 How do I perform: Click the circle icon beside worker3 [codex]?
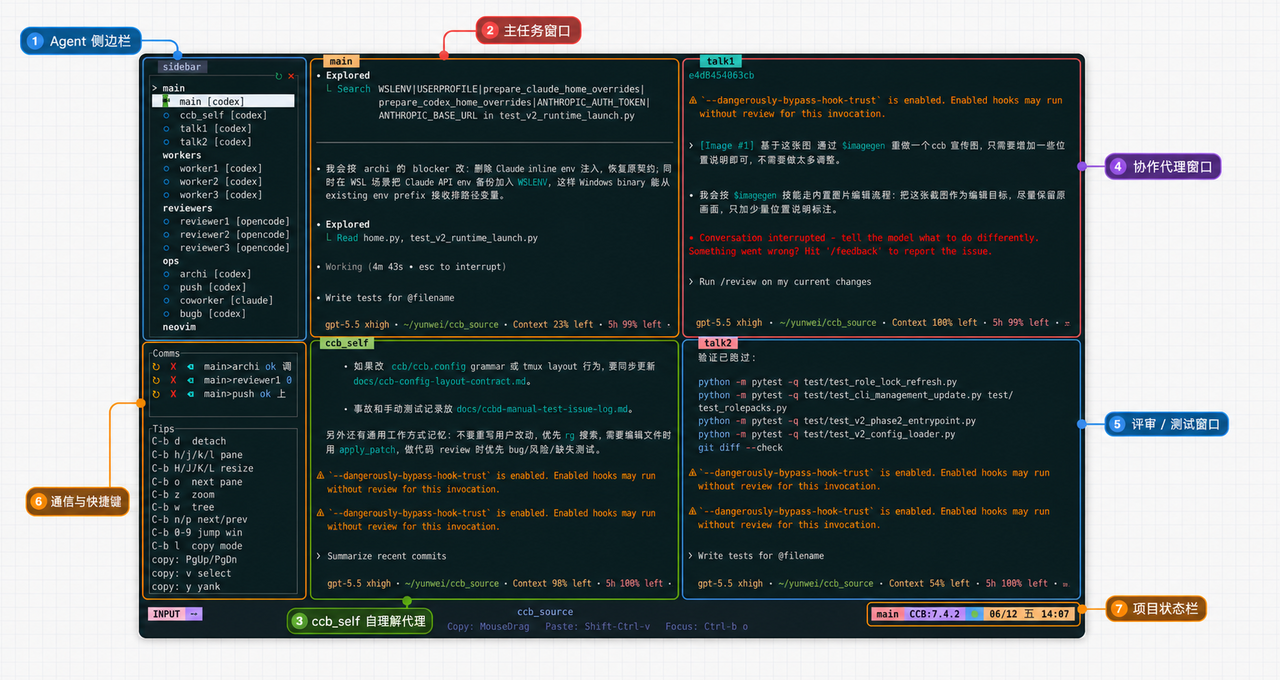pyautogui.click(x=167, y=195)
